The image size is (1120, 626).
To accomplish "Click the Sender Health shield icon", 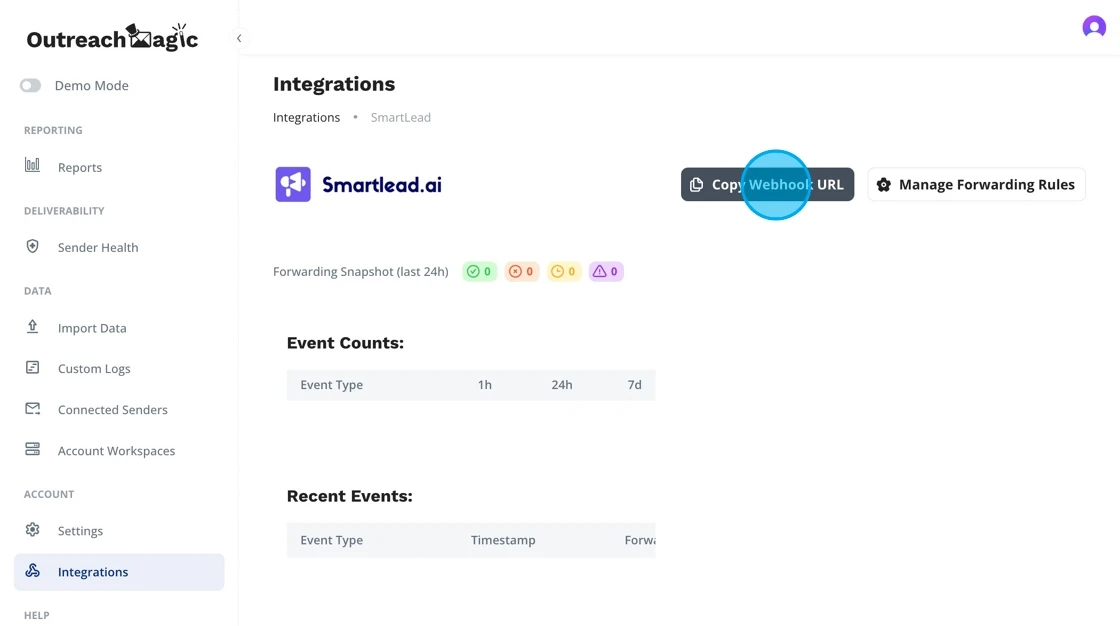I will (33, 246).
